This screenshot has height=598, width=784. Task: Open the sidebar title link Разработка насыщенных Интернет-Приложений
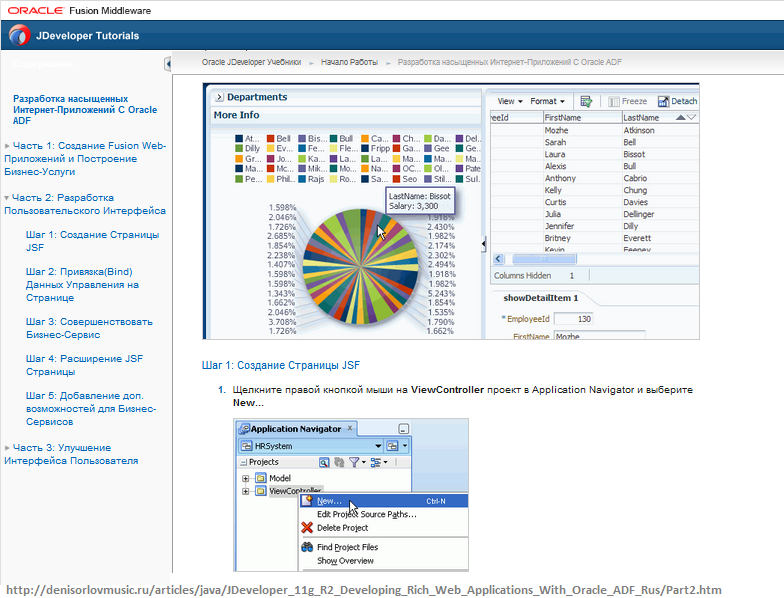pos(85,110)
